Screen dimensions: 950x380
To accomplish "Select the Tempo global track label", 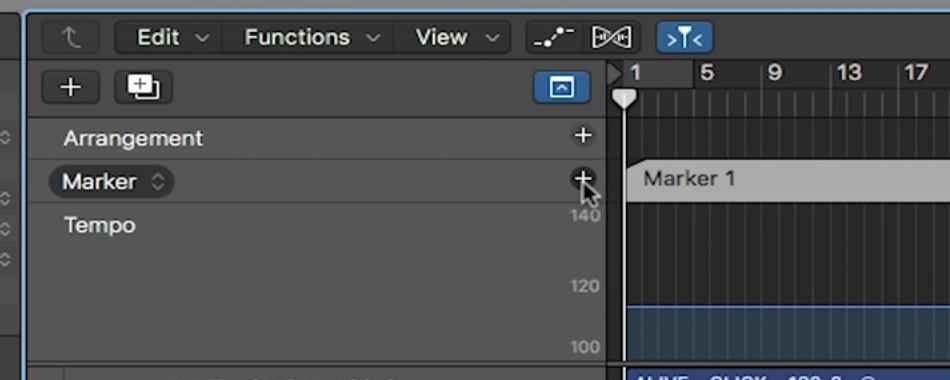I will [x=100, y=225].
